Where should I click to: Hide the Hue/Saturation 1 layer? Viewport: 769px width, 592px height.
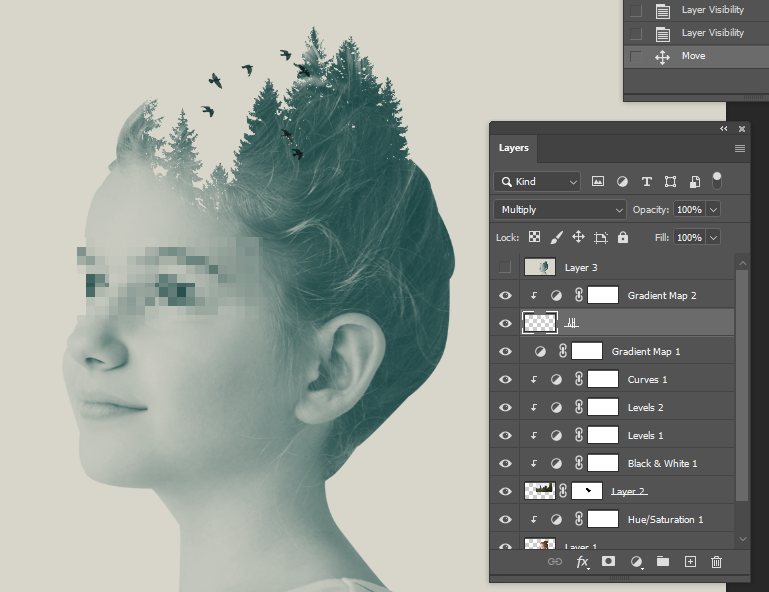tap(505, 519)
